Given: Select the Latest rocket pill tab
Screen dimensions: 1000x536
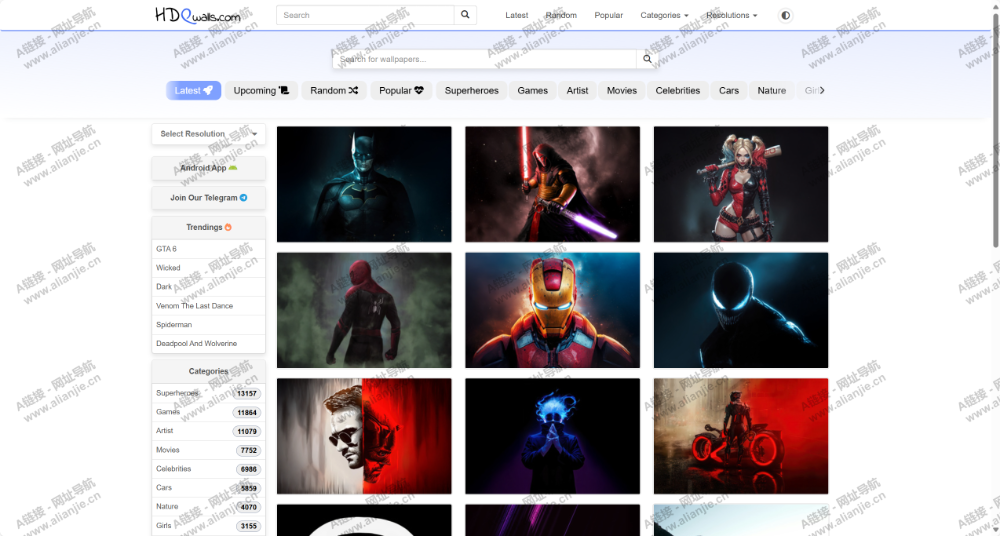Looking at the screenshot, I should pos(194,91).
